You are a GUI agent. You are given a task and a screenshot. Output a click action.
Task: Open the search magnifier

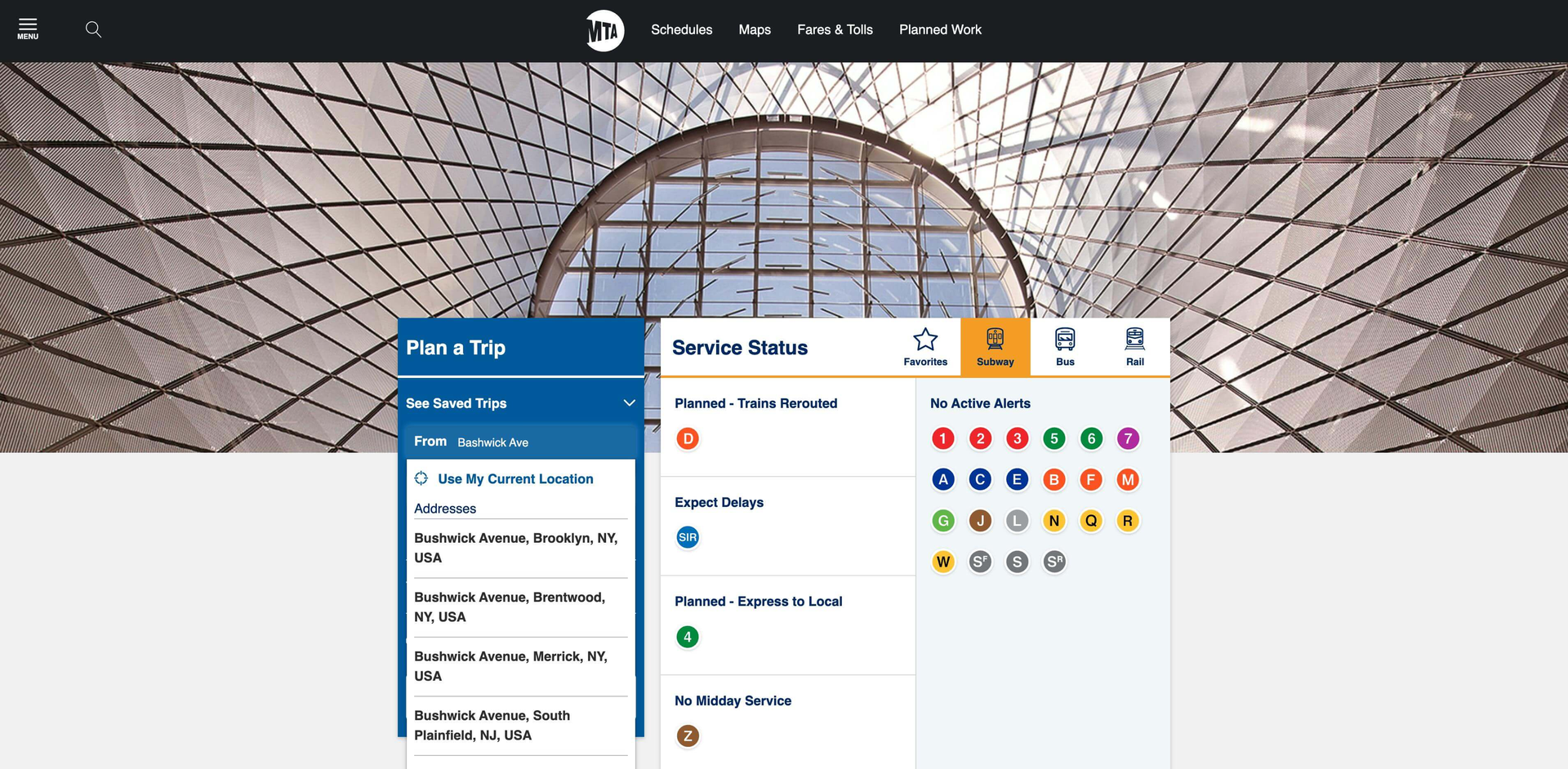pos(93,29)
